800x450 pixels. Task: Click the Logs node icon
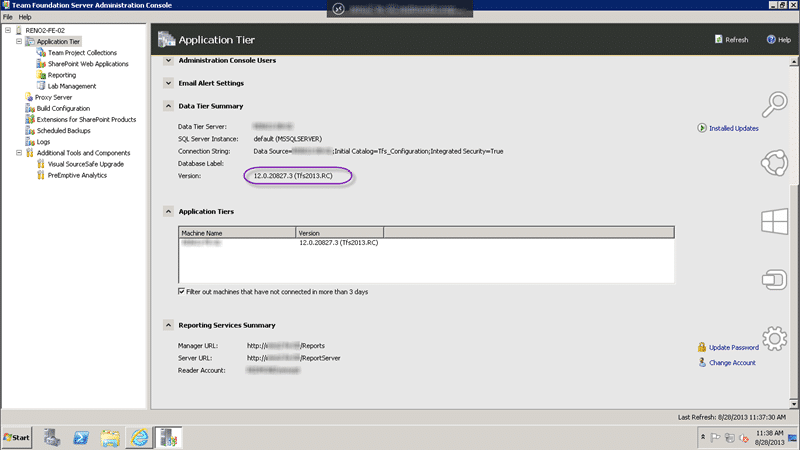click(x=30, y=142)
